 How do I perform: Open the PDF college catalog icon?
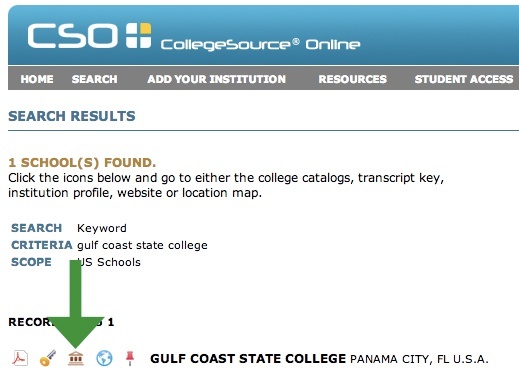point(20,358)
